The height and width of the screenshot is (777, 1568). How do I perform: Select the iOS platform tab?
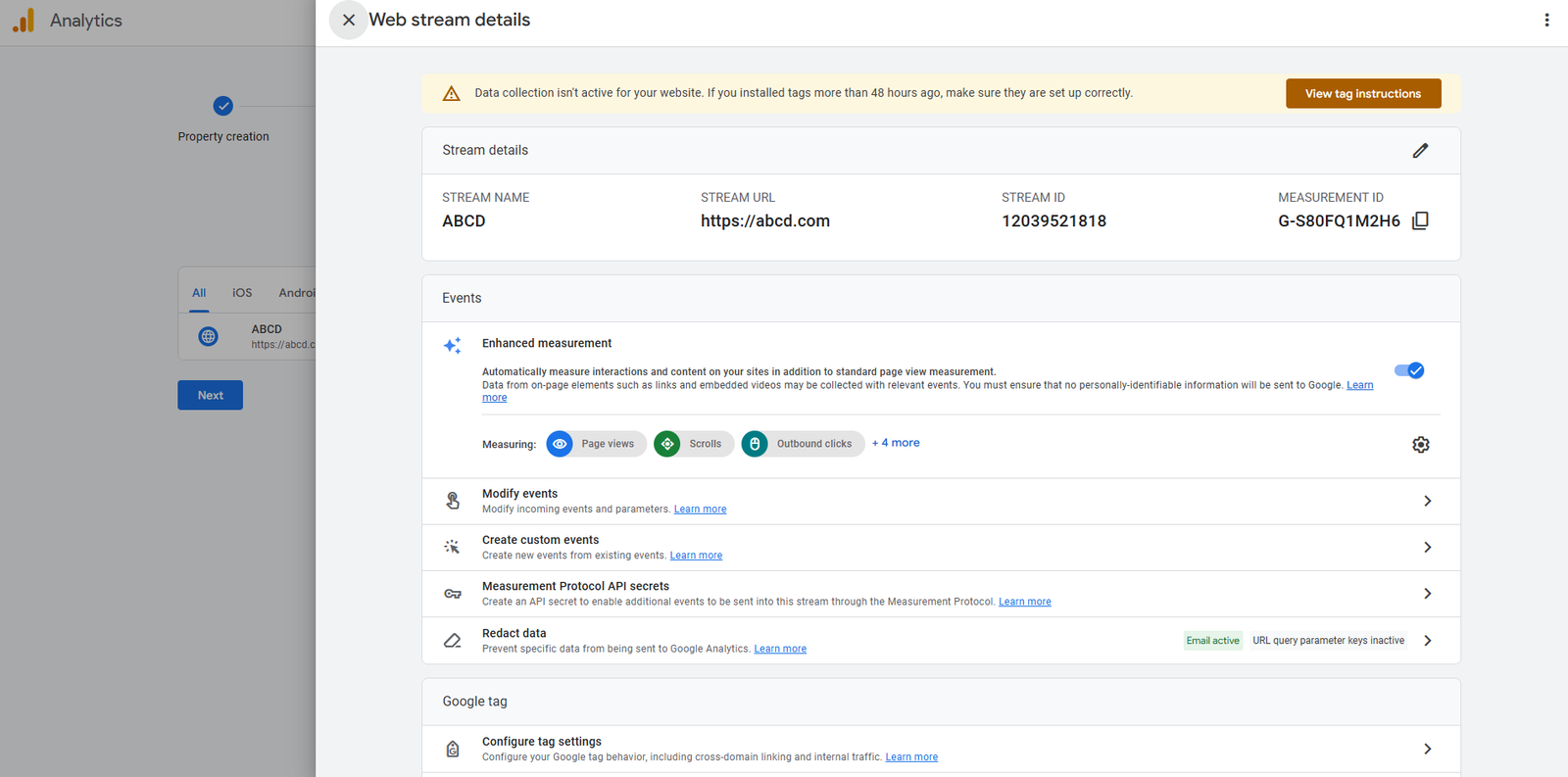click(x=242, y=293)
